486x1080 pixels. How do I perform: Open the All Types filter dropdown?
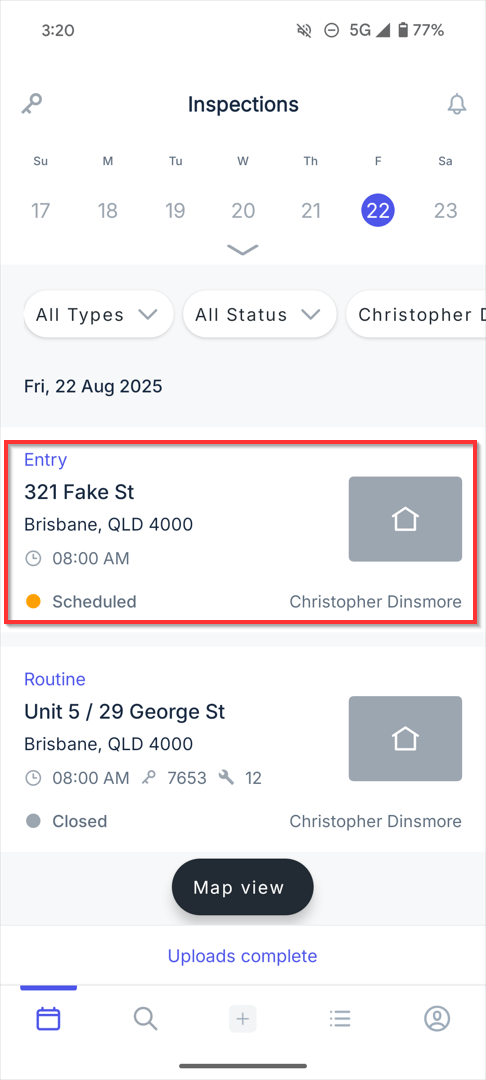(98, 315)
